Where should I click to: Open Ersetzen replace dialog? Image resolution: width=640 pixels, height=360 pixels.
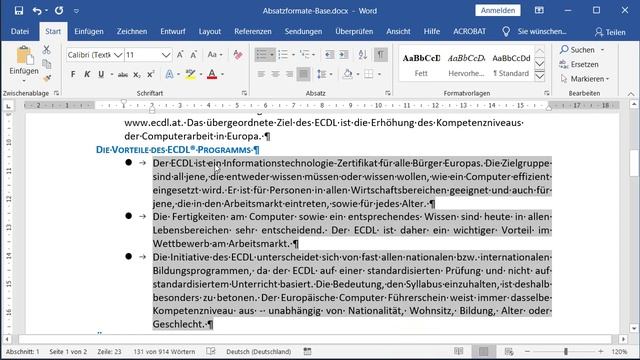pyautogui.click(x=579, y=64)
